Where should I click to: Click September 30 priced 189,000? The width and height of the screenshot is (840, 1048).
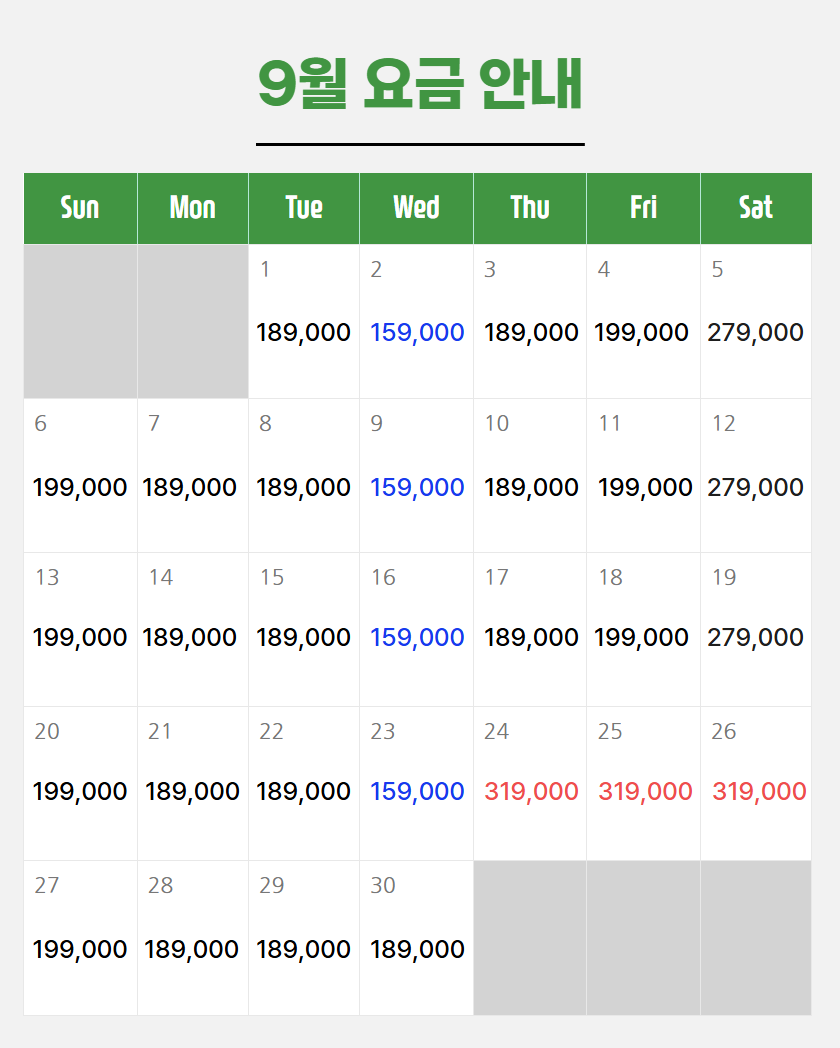(x=416, y=938)
